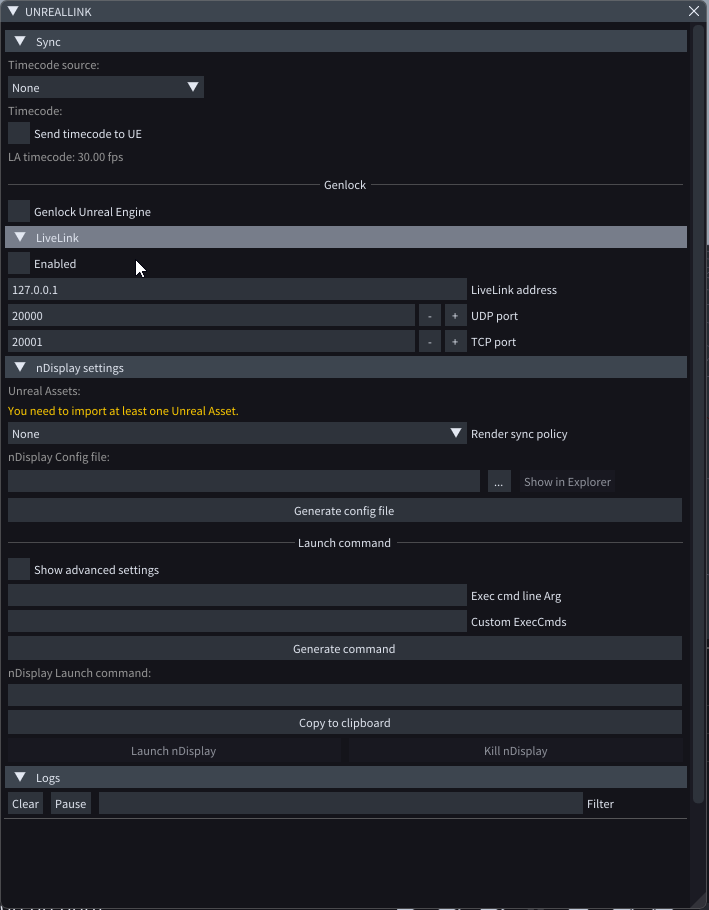Increase the TCP port value

[x=454, y=342]
